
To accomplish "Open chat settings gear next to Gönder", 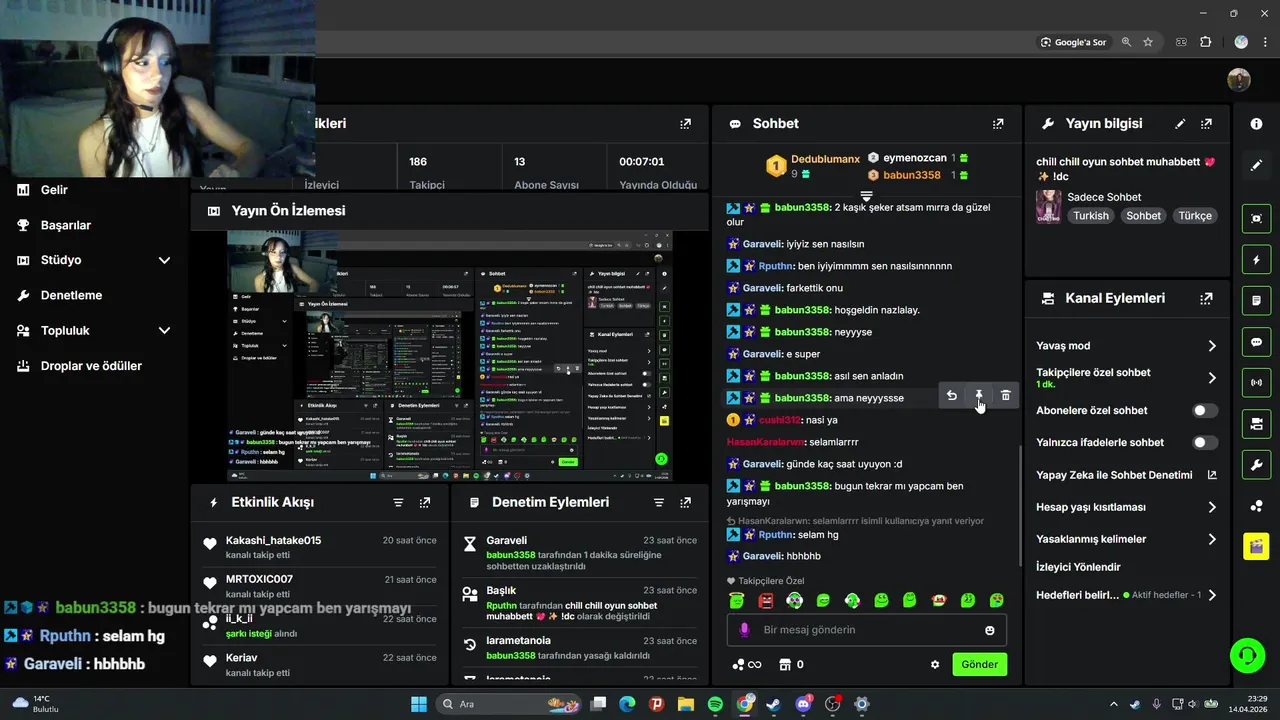I will click(935, 664).
